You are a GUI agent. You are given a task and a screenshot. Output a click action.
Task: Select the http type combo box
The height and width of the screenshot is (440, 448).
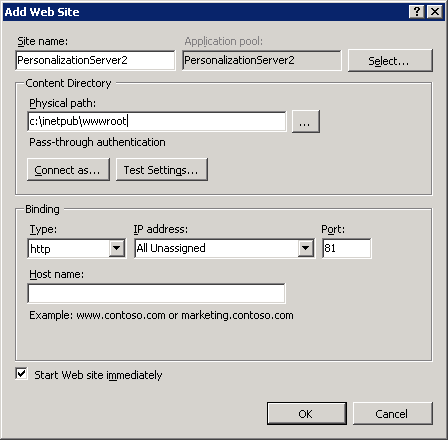[77, 248]
